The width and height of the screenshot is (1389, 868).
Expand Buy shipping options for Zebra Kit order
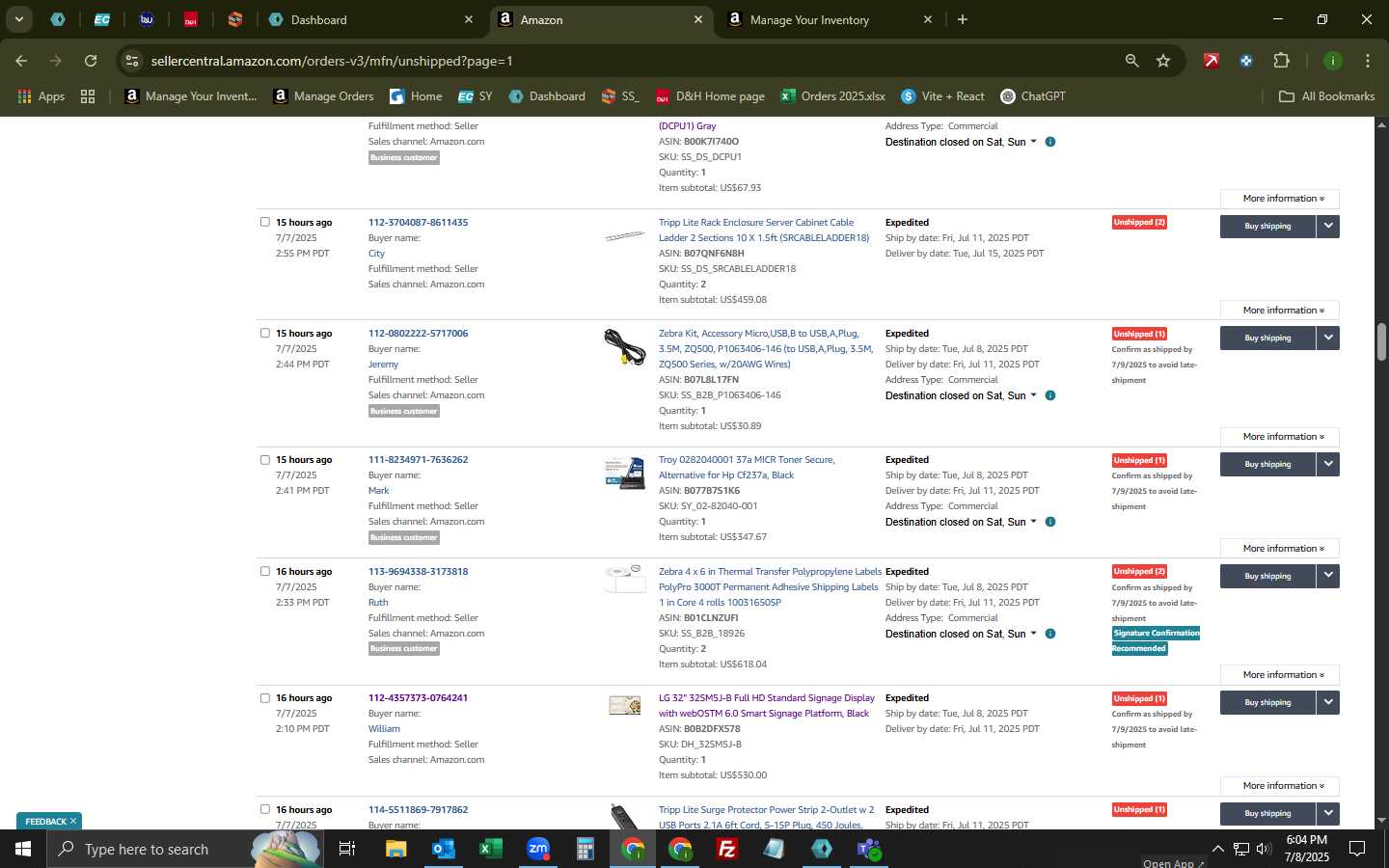(1328, 338)
